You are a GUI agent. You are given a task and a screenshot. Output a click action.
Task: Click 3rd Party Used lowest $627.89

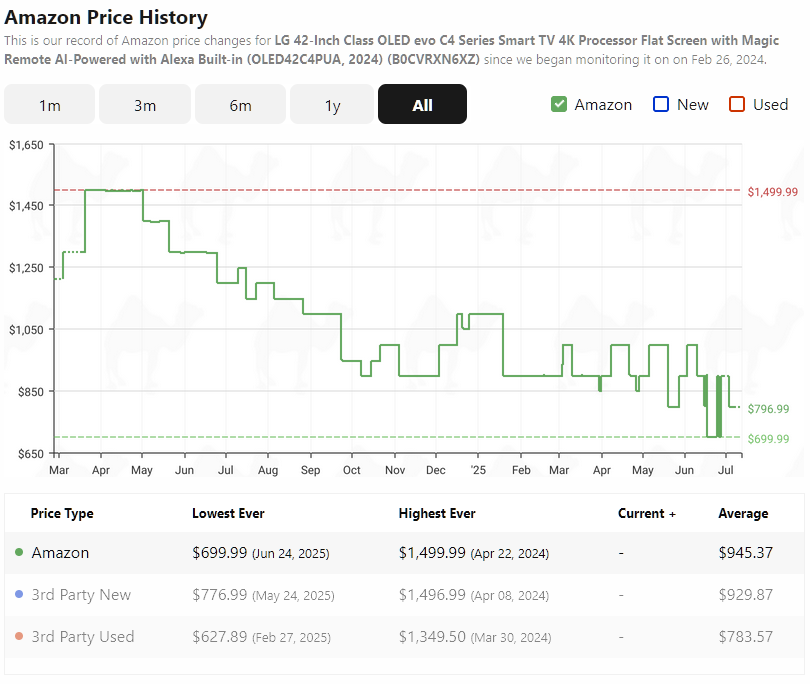pyautogui.click(x=261, y=636)
